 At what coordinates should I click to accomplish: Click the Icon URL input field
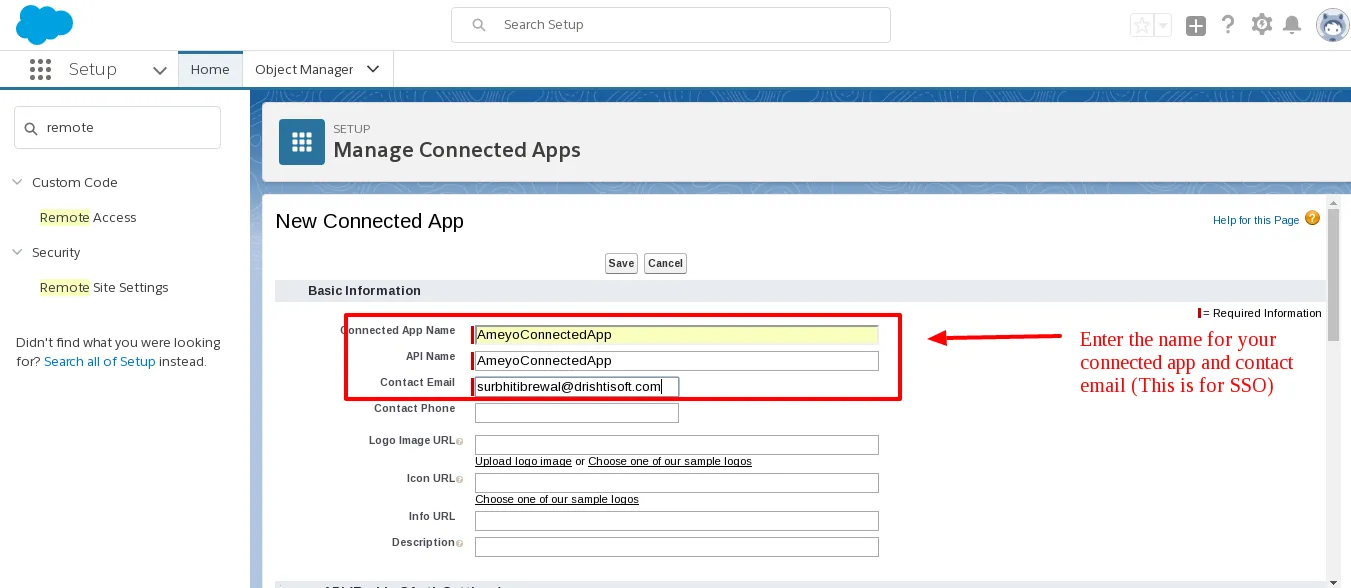(x=677, y=483)
